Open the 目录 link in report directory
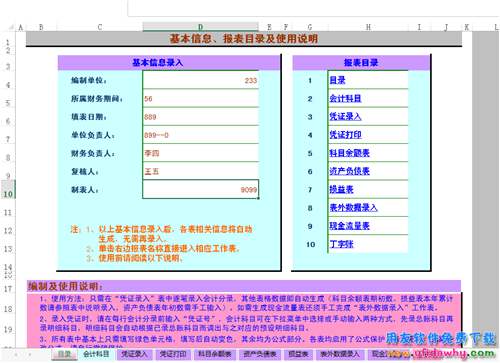Screen dimensions: 500x363 (x=337, y=80)
